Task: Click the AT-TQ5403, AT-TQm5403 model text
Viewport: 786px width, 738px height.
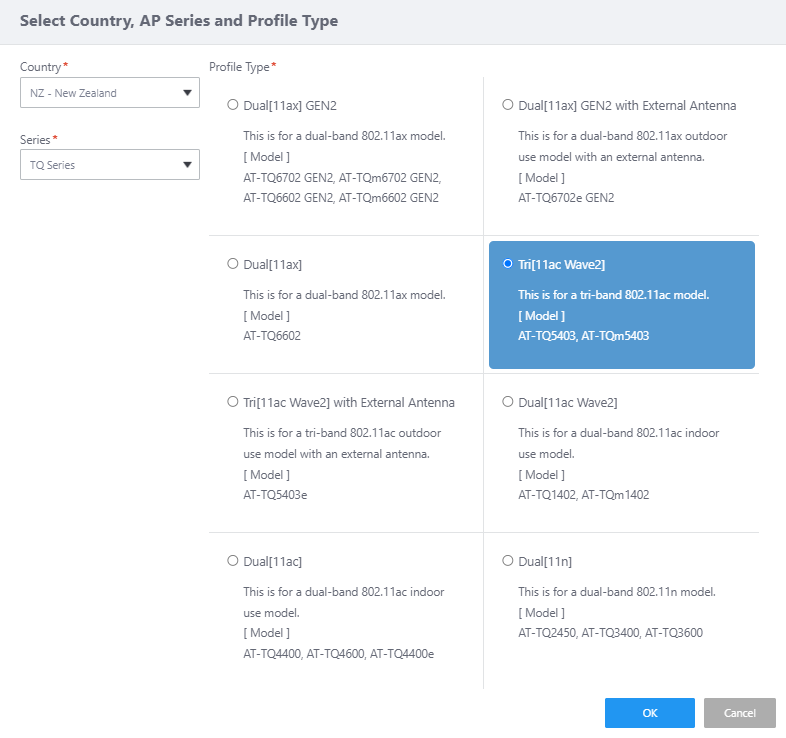Action: pos(583,336)
